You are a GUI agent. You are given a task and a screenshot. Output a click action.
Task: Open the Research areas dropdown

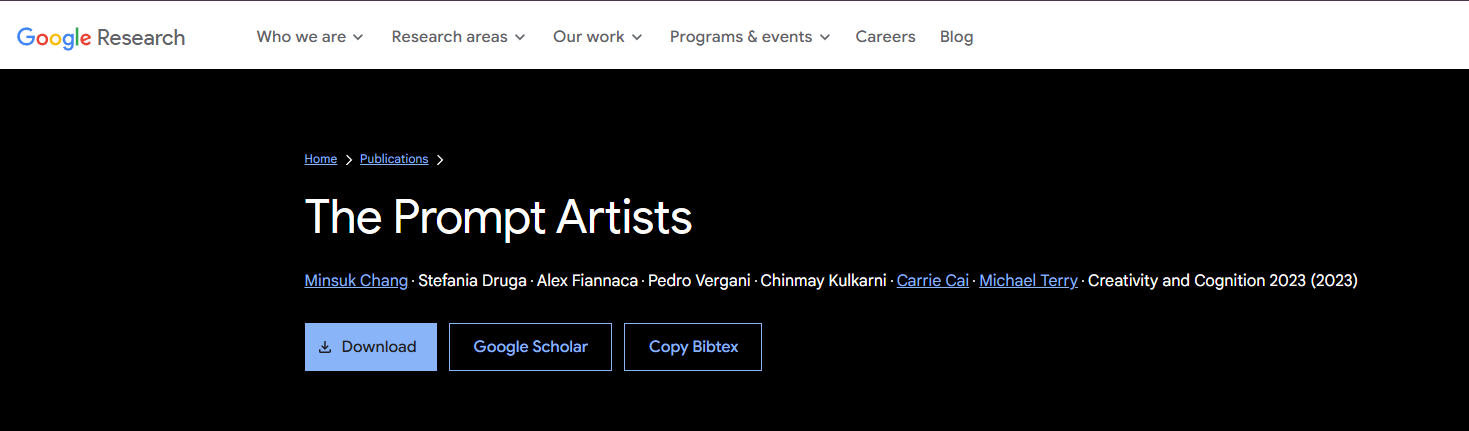[458, 37]
